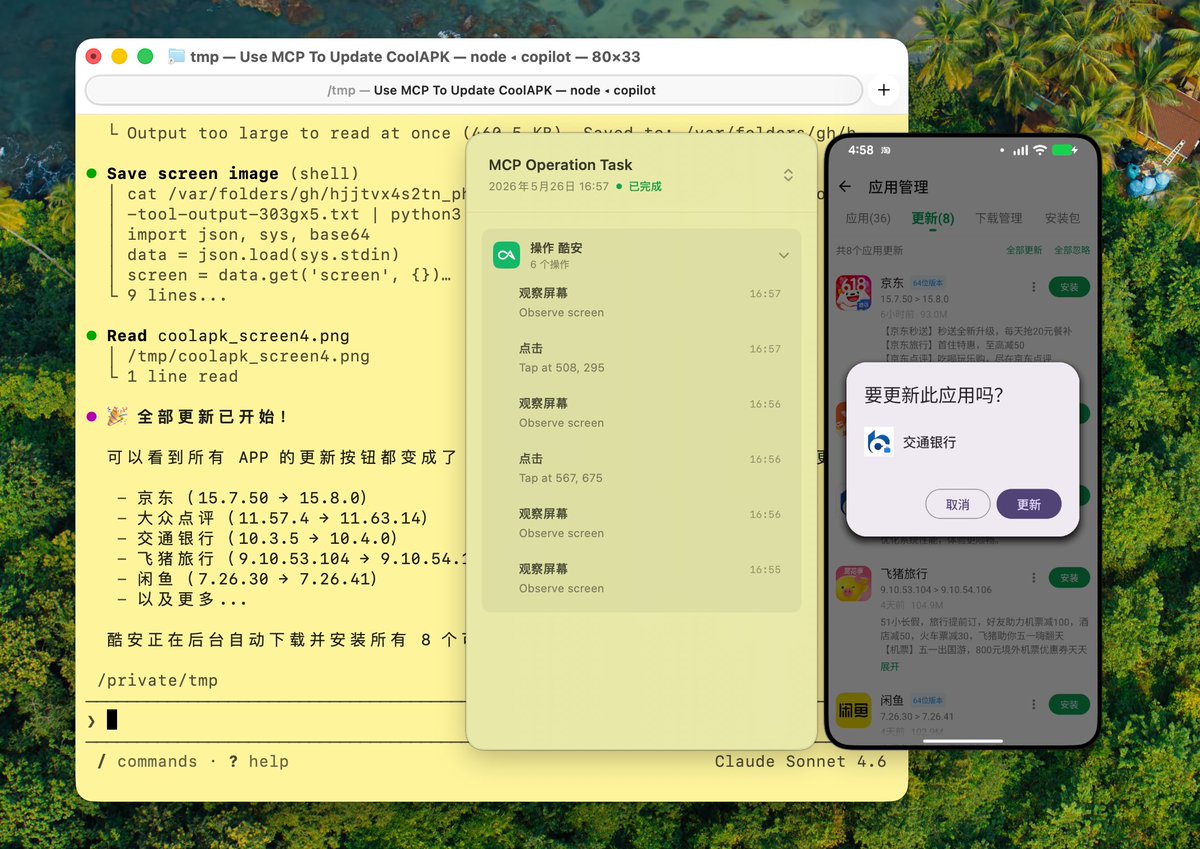1200x849 pixels.
Task: Expand 飞猪旅行 changelog via 展开 link
Action: 889,666
